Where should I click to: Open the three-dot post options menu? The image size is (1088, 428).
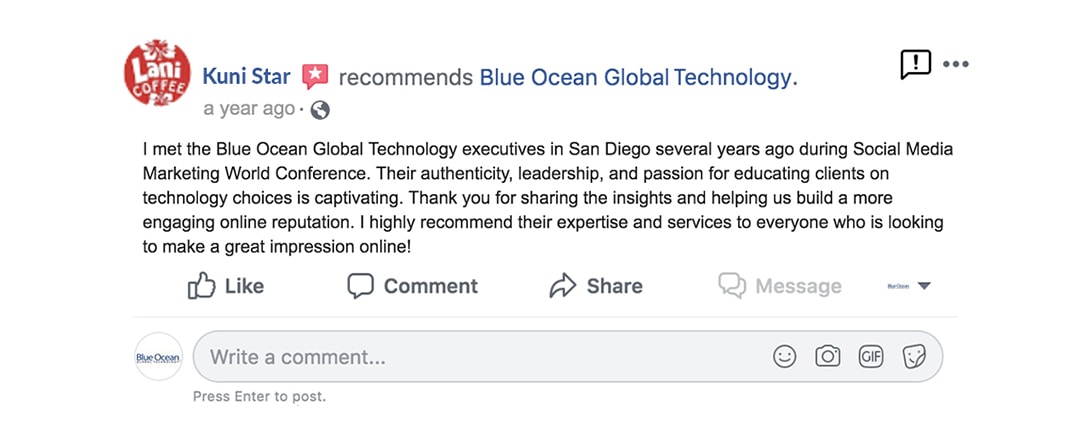[955, 65]
